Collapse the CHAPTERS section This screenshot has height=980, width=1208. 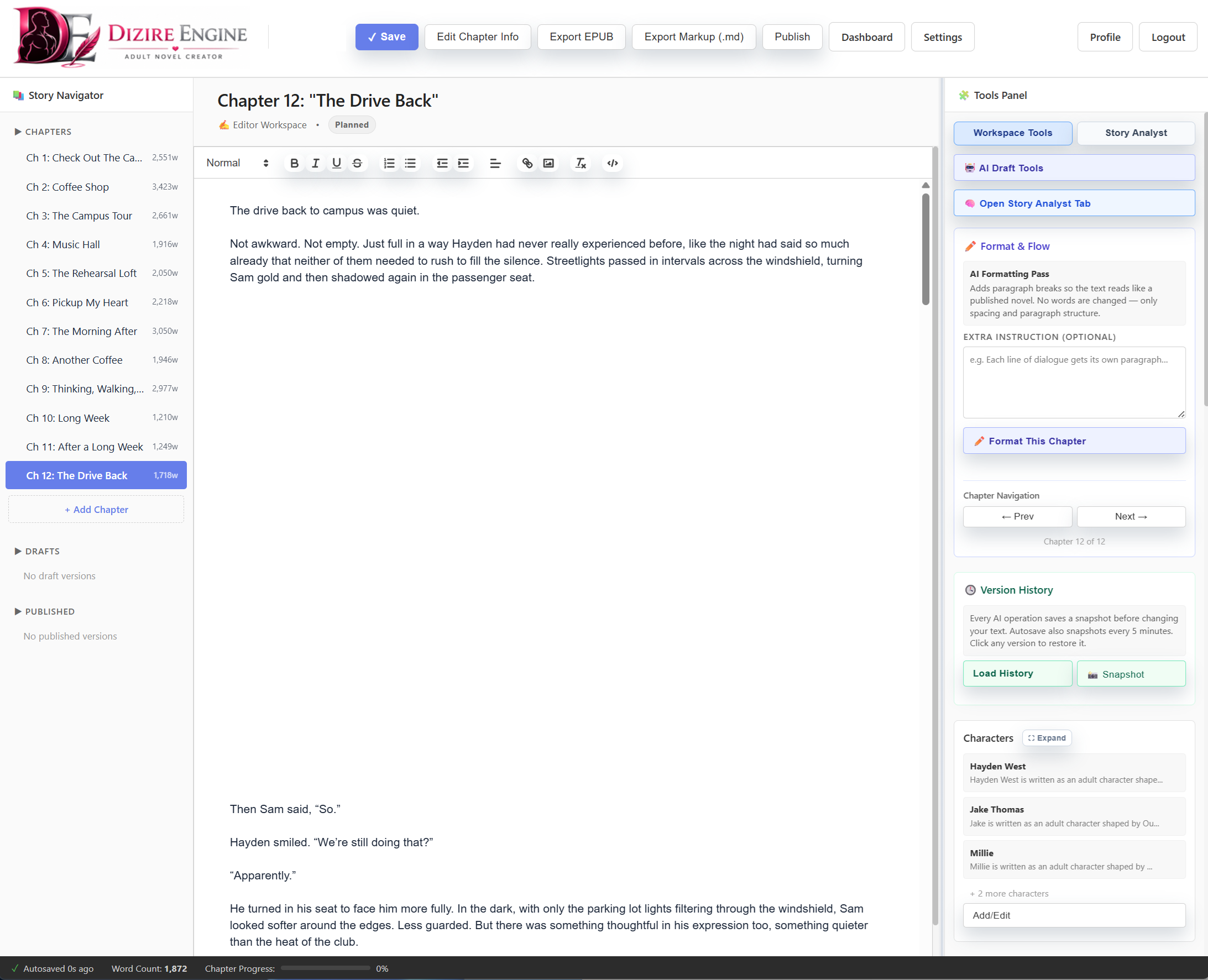[43, 132]
